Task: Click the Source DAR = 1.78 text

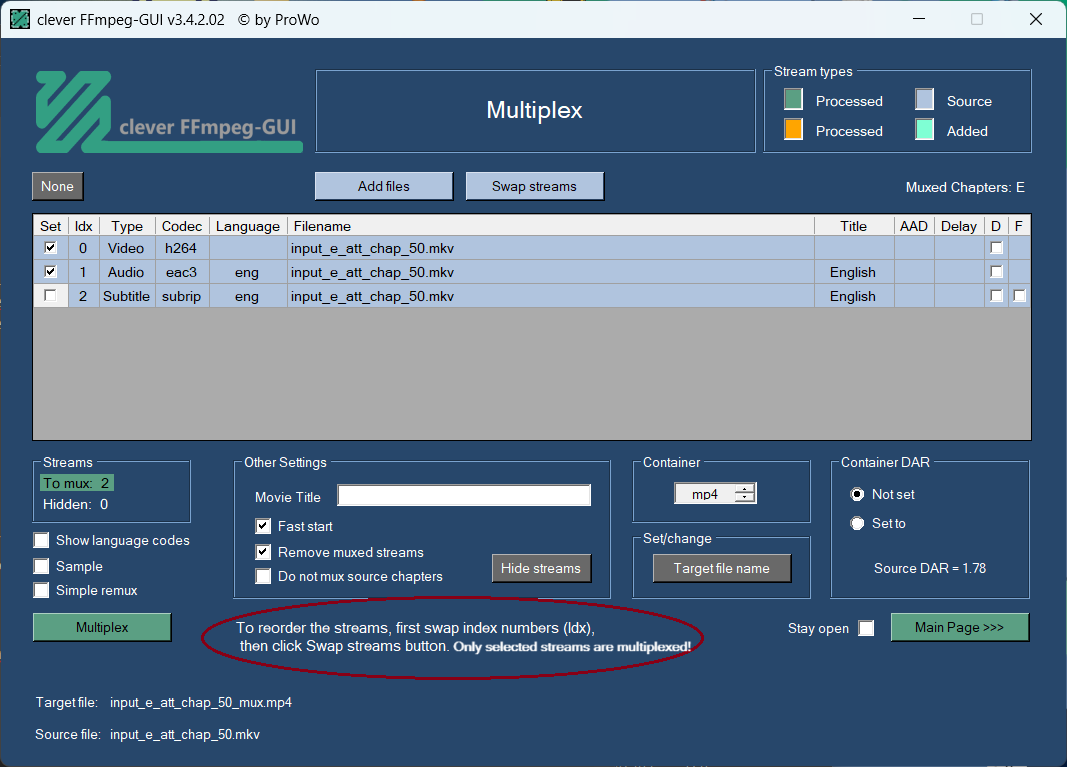Action: point(930,568)
